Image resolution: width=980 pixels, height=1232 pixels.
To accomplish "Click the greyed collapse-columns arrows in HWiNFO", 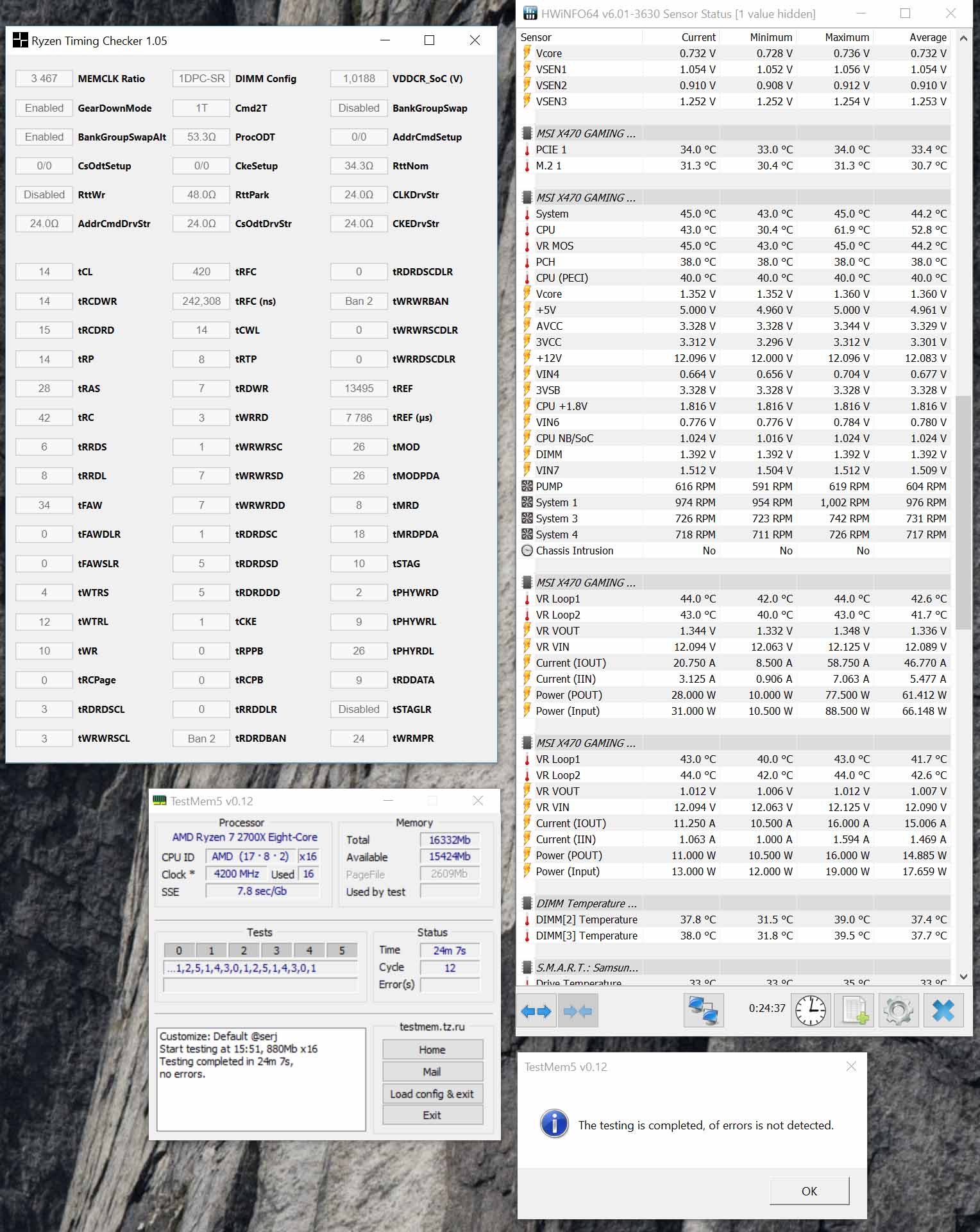I will click(x=578, y=1011).
